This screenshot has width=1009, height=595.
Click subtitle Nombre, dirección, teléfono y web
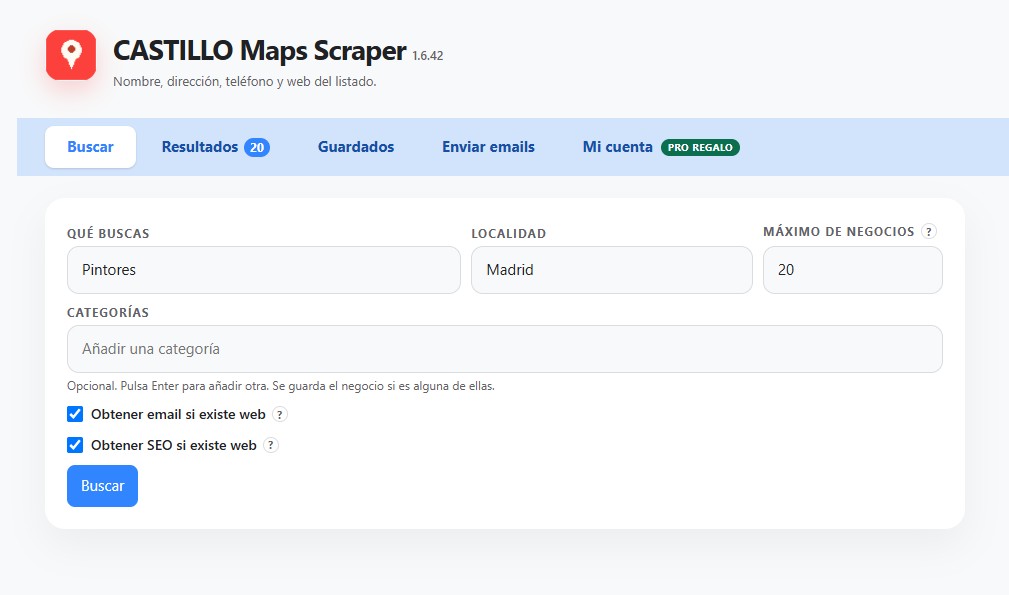(x=245, y=82)
